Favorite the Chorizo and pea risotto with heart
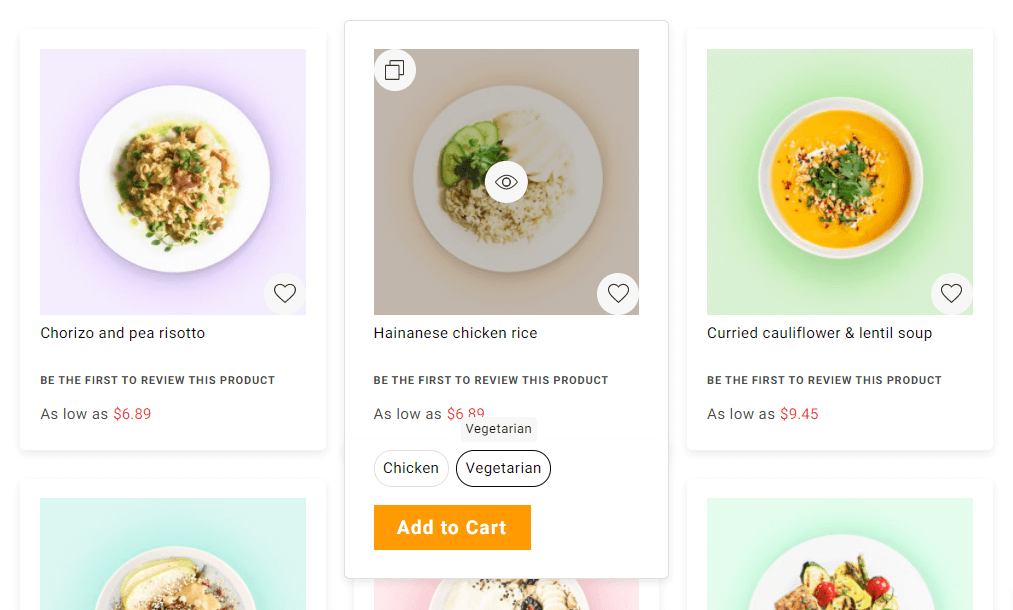The height and width of the screenshot is (610, 1013). [285, 293]
